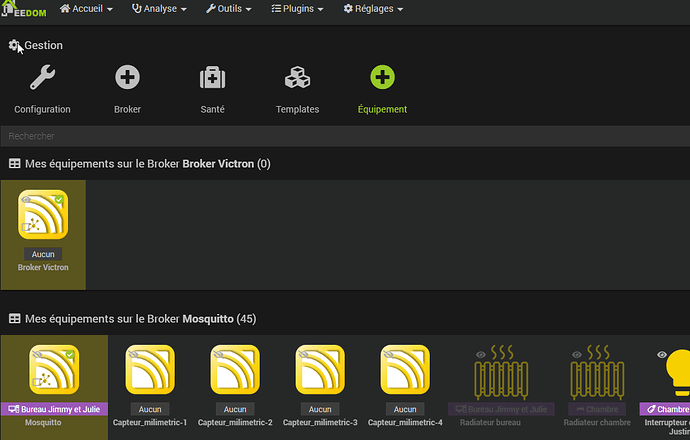The width and height of the screenshot is (690, 440).
Task: Click Aucun tag on Capteur_milimetric-3
Action: (320, 409)
